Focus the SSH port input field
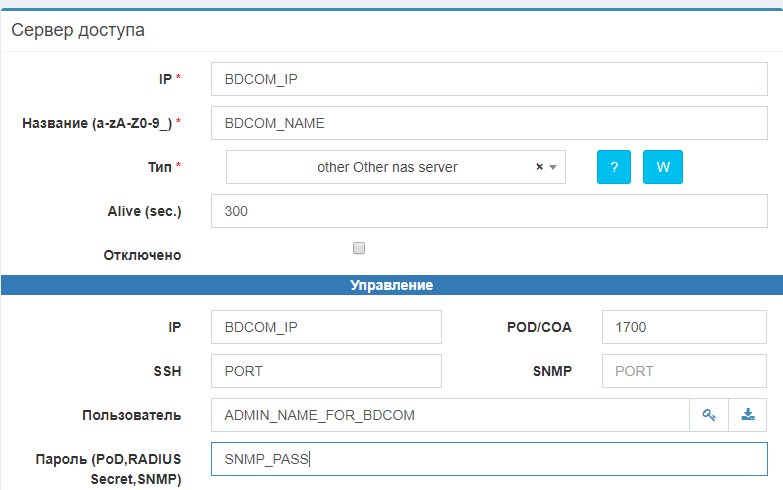The width and height of the screenshot is (783, 490). pyautogui.click(x=326, y=371)
